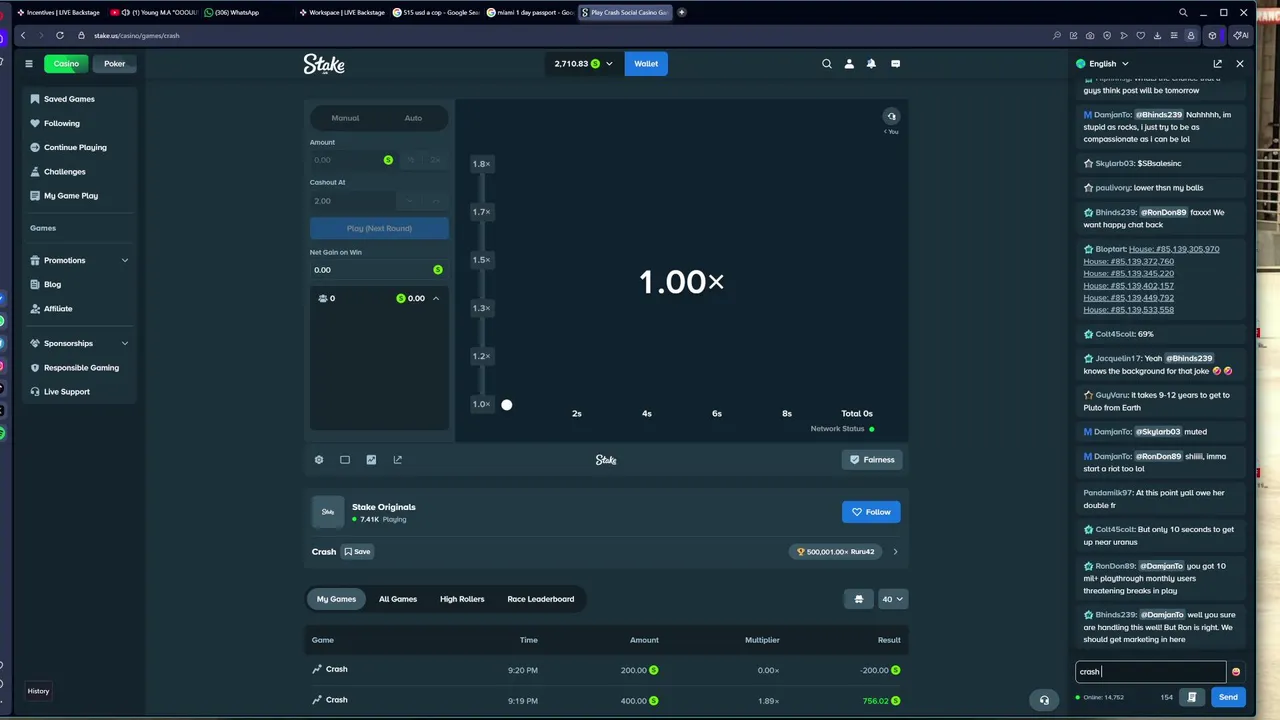The height and width of the screenshot is (720, 1280).
Task: Follow Stake Originals
Action: point(871,512)
